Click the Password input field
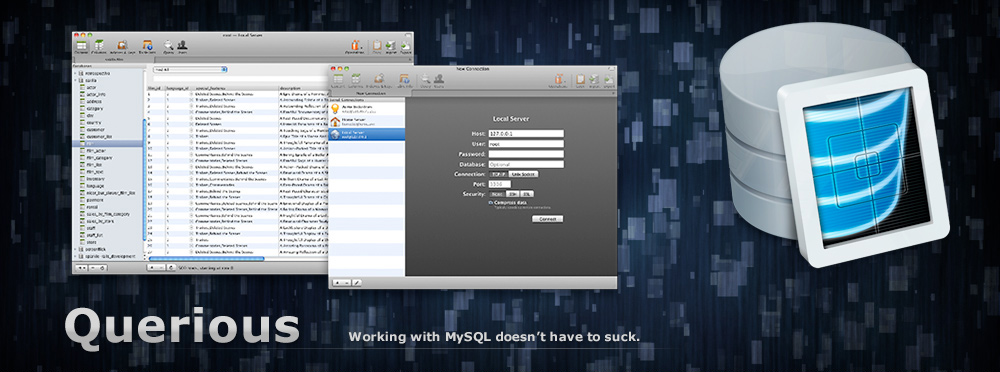Image resolution: width=1000 pixels, height=372 pixels. pyautogui.click(x=526, y=154)
